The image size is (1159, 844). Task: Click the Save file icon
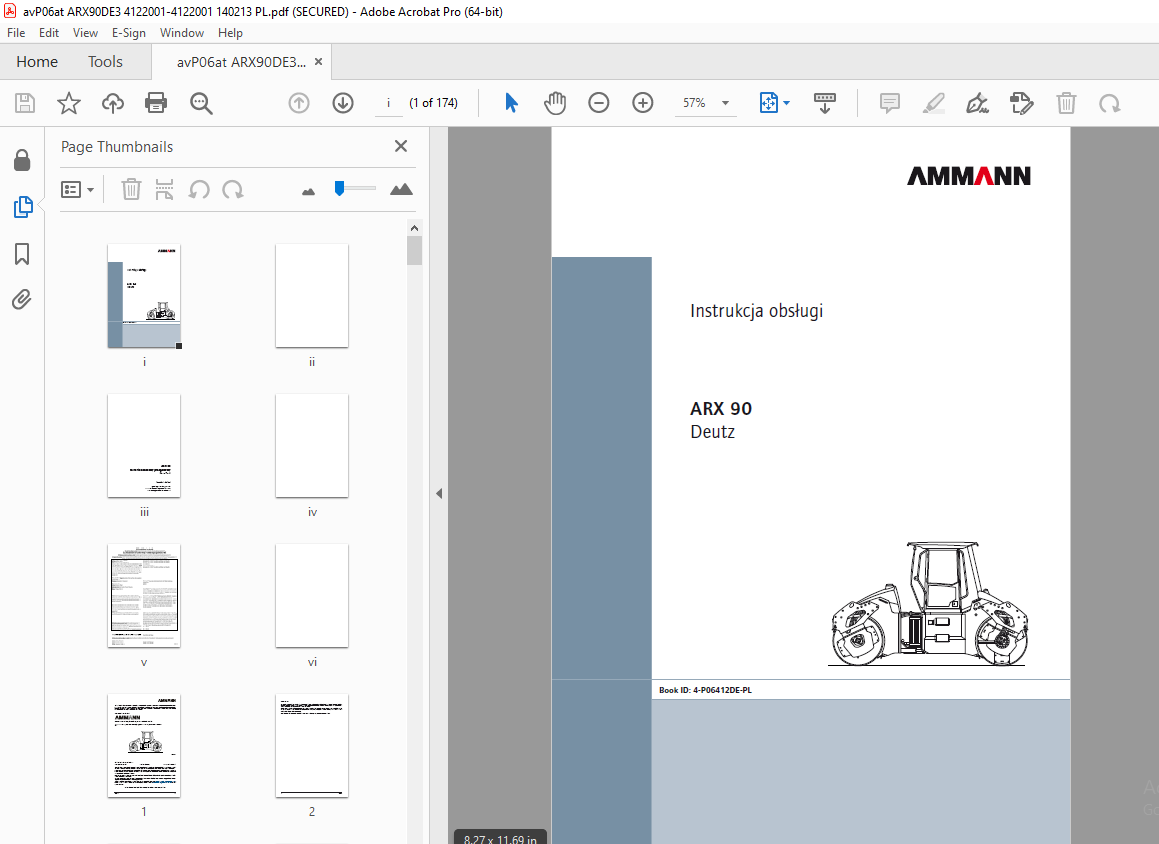(x=25, y=103)
